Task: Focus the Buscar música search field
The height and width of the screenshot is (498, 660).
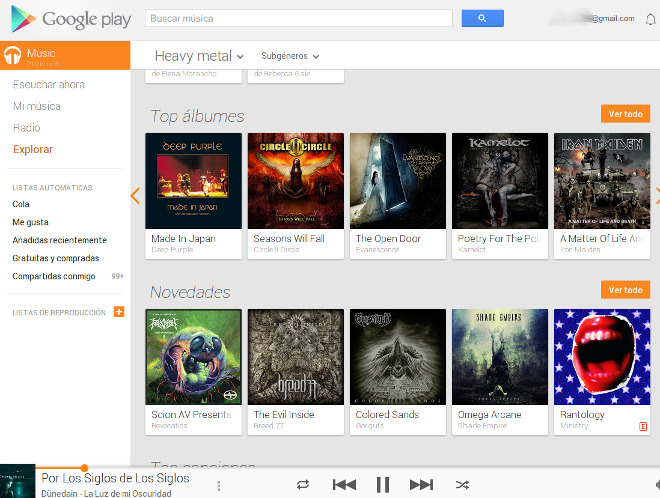Action: click(299, 19)
